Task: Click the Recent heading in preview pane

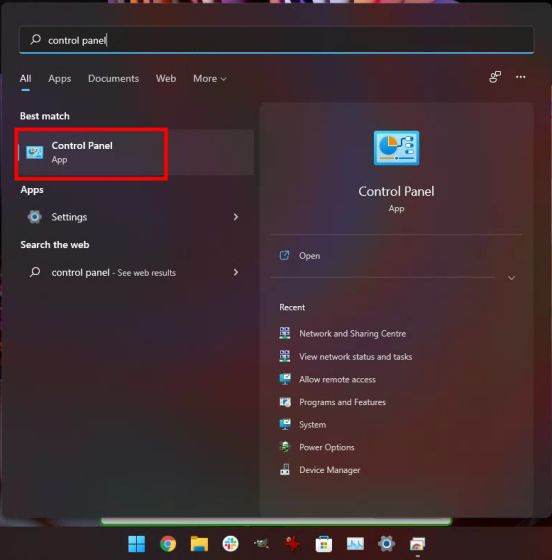Action: pyautogui.click(x=292, y=308)
